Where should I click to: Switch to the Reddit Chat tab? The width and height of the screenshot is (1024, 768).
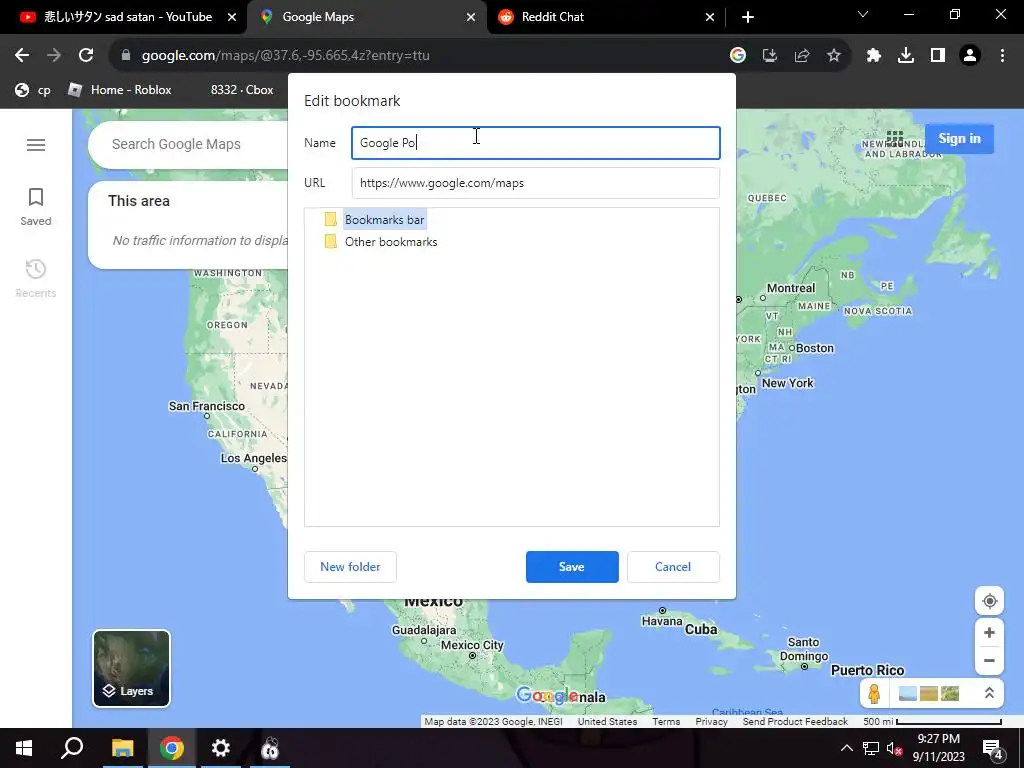tap(605, 17)
